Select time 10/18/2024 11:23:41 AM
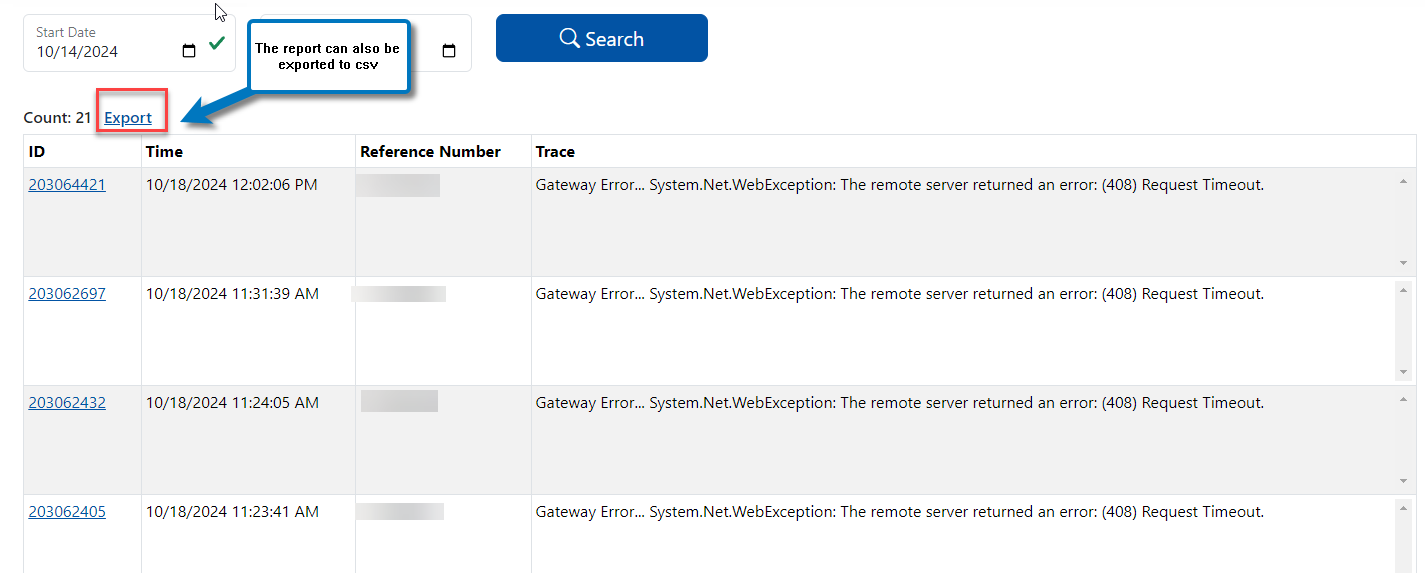 (232, 511)
